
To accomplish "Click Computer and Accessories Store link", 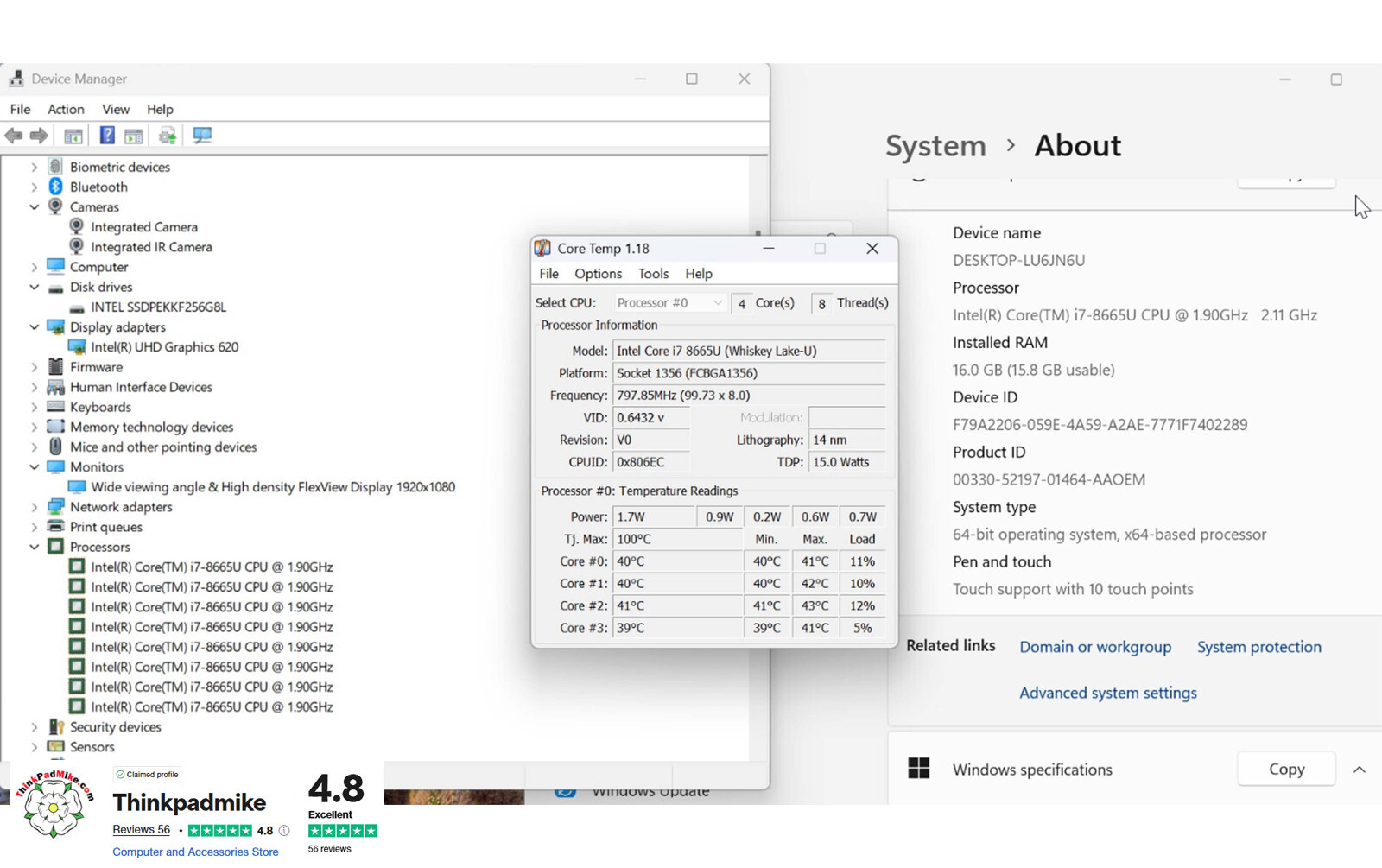I will pos(195,852).
